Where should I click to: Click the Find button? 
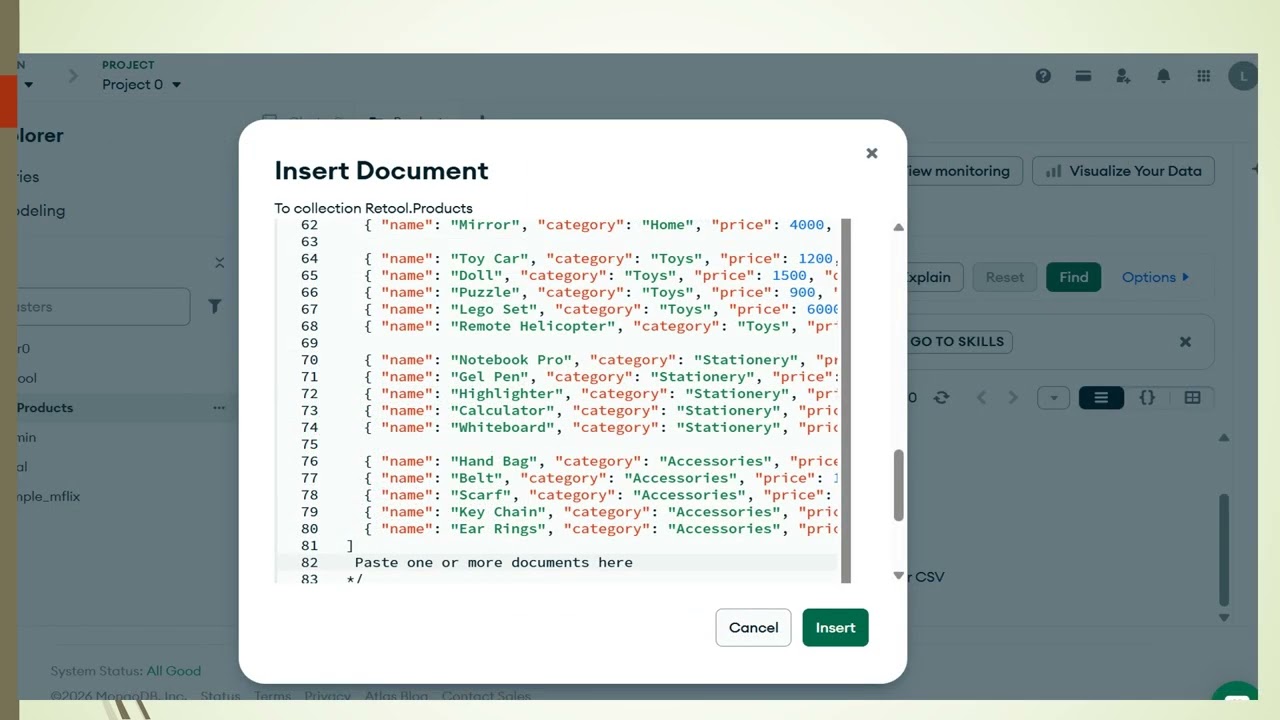(x=1073, y=277)
